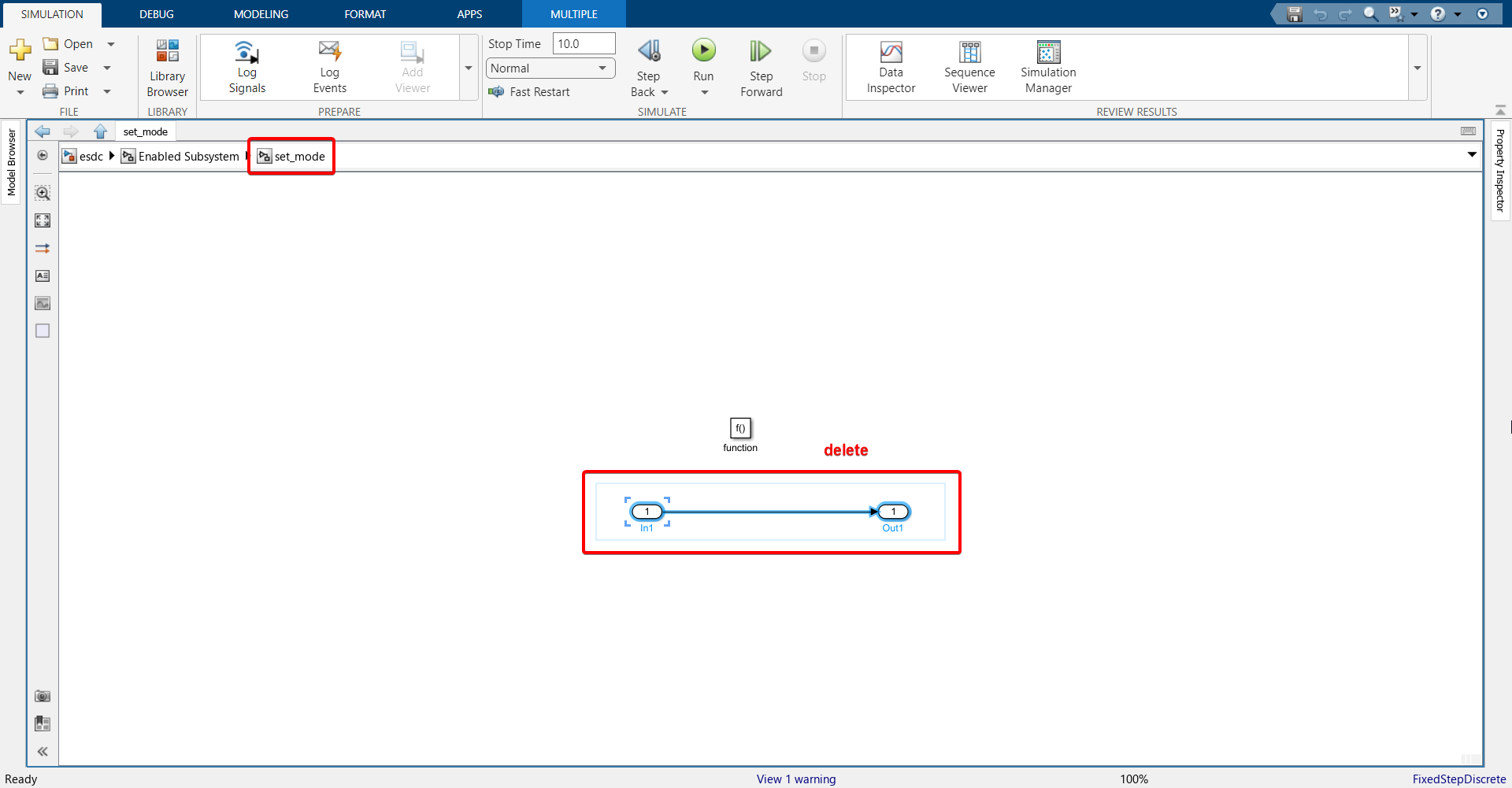
Task: Collapse the toolstrip with top-right arrow
Action: tap(1500, 110)
